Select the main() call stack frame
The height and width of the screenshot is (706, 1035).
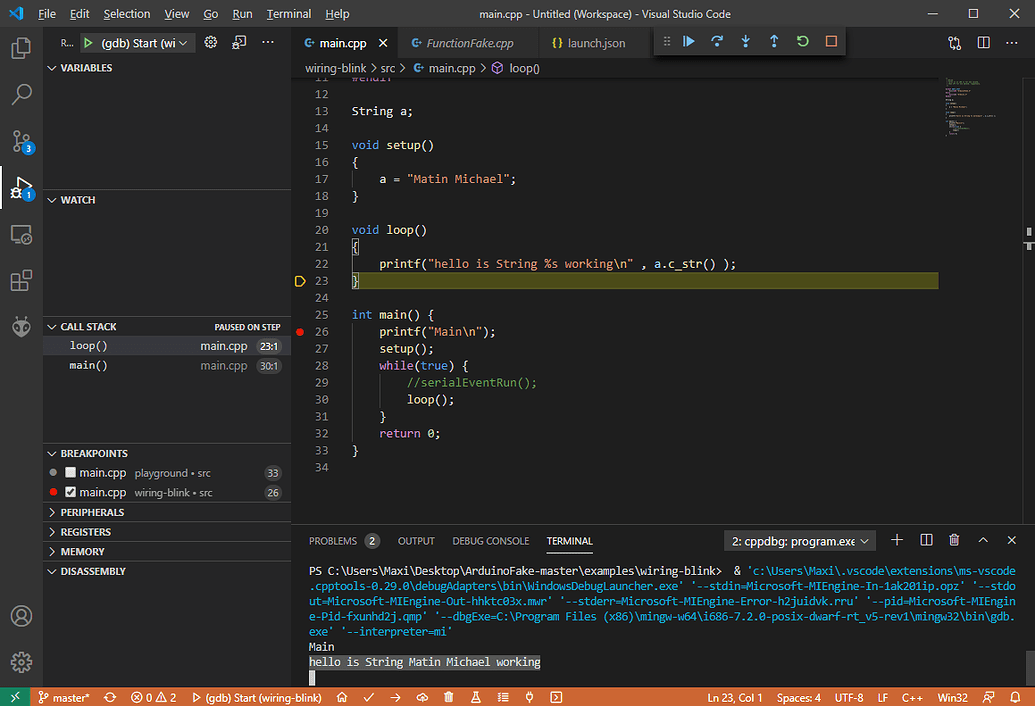(89, 366)
